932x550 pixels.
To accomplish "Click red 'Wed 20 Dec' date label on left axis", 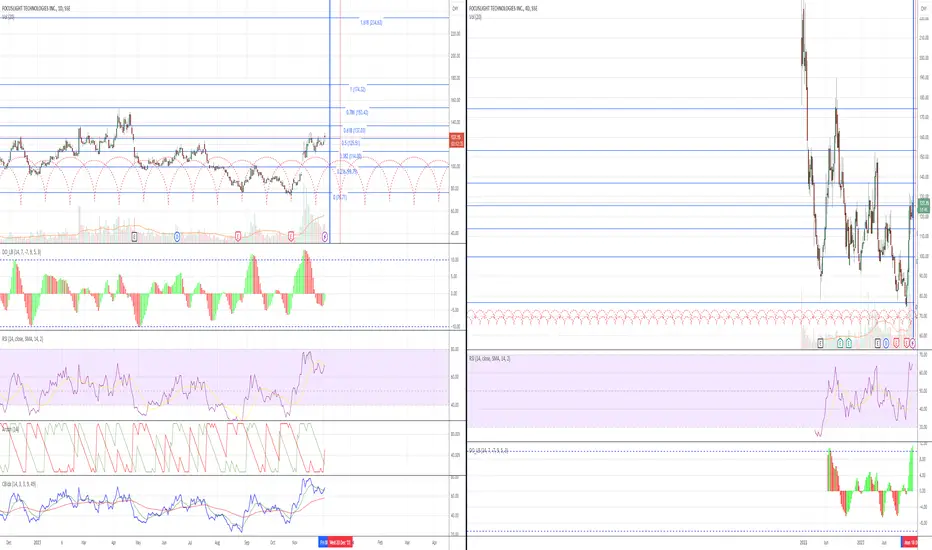I will (x=341, y=542).
